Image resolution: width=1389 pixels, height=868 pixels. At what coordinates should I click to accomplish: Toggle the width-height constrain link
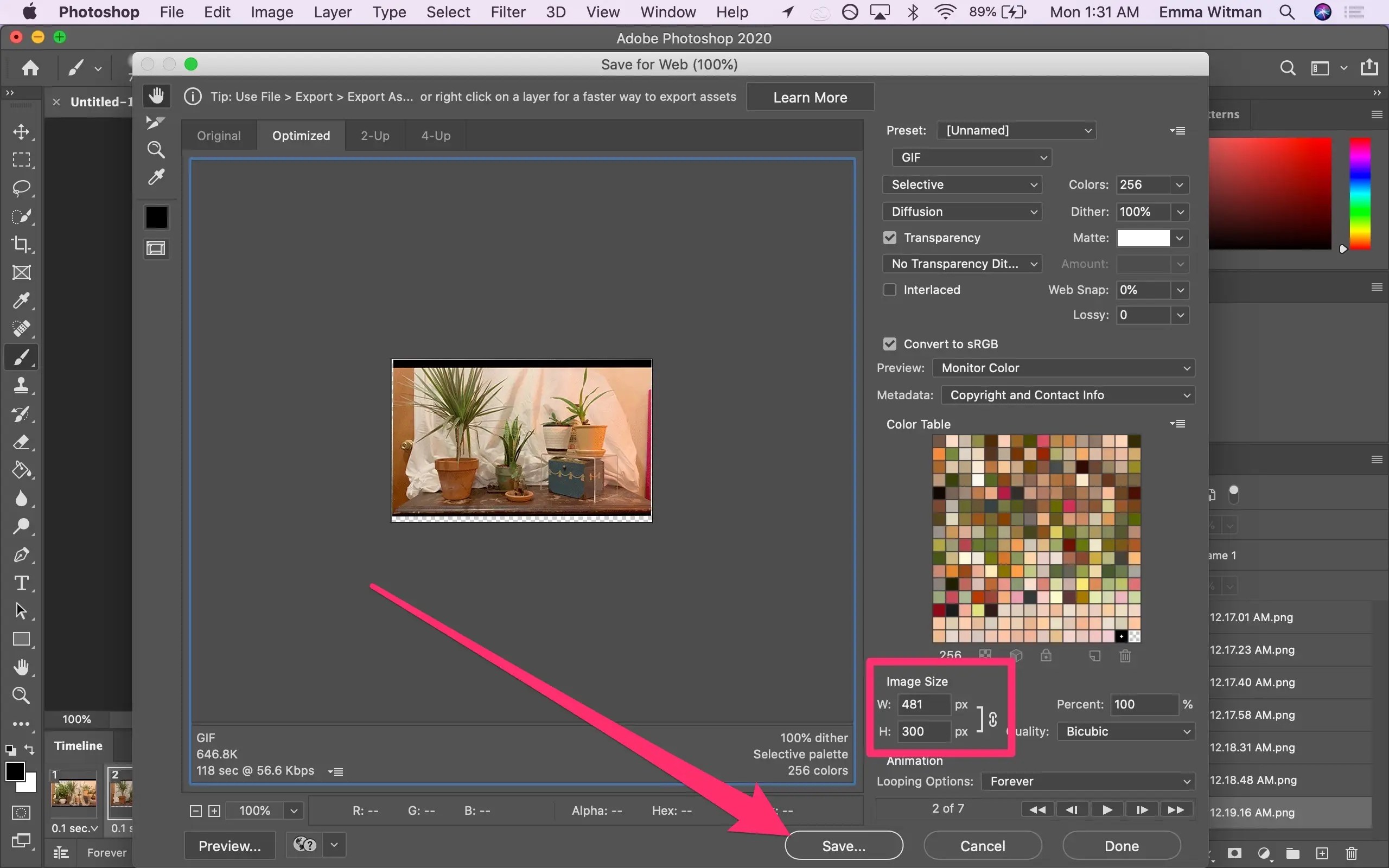coord(993,719)
